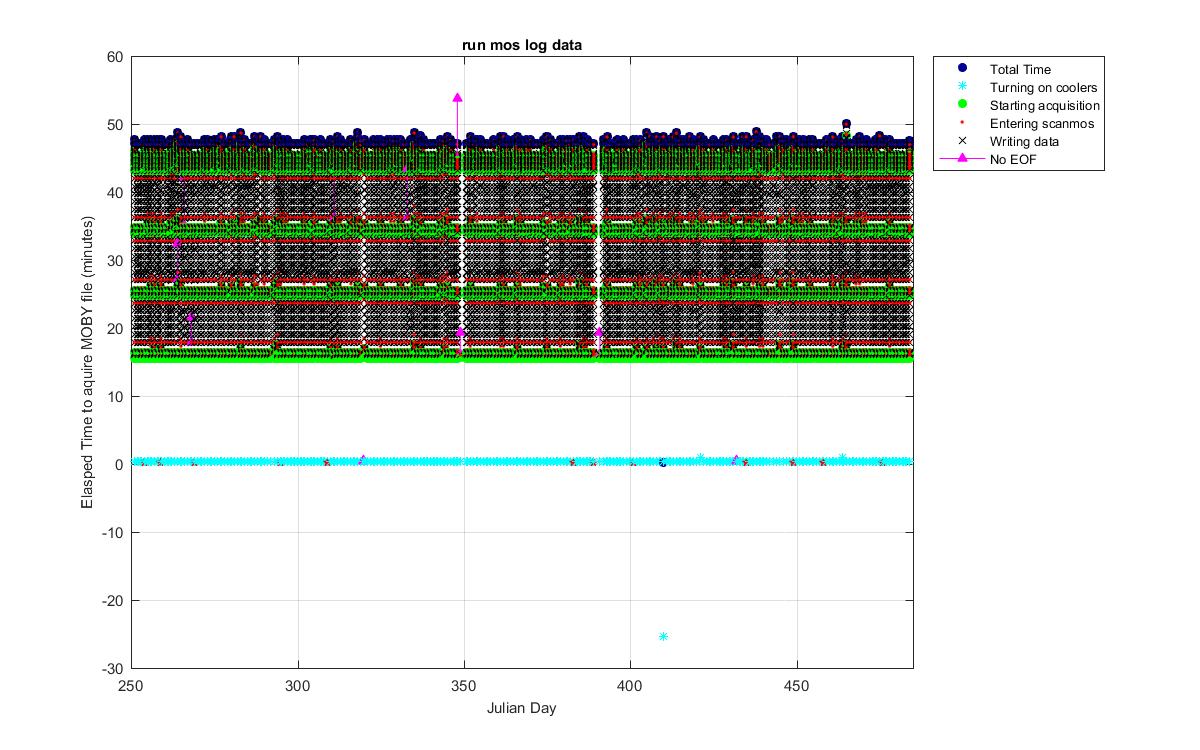
Task: Select the 'Entering scanmos' legend label
Action: [1042, 123]
